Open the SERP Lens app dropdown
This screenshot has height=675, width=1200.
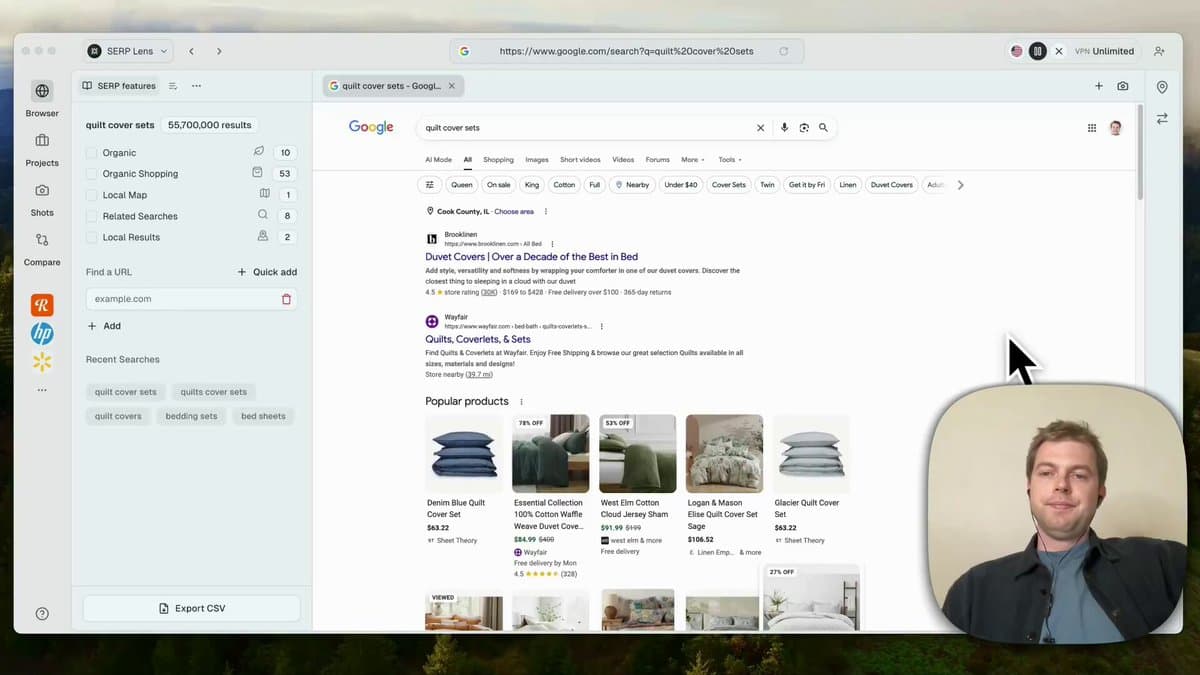127,51
